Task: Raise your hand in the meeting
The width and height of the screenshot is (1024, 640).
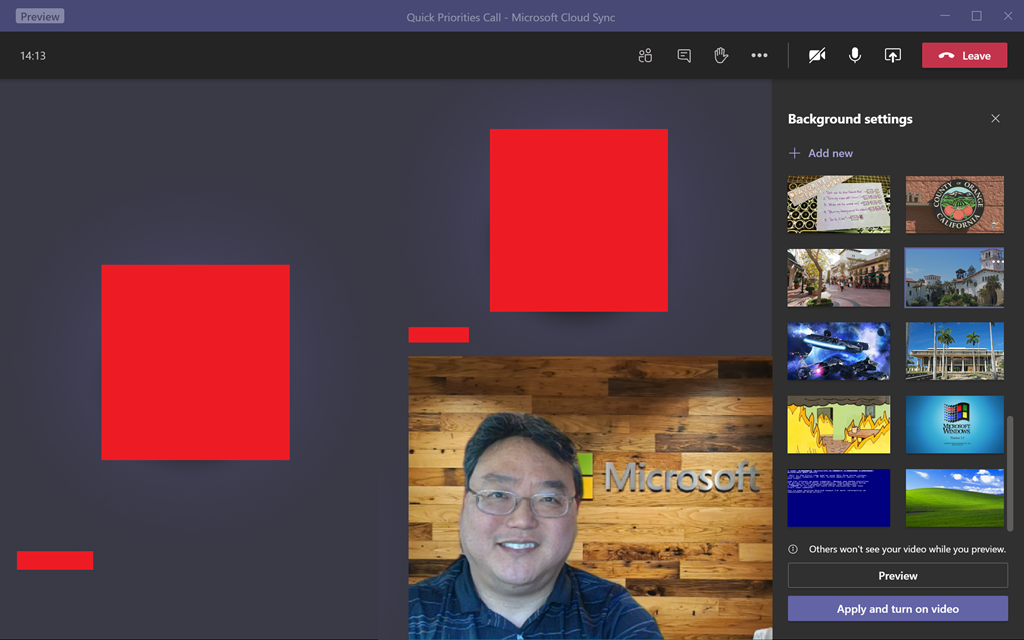Action: pyautogui.click(x=721, y=56)
